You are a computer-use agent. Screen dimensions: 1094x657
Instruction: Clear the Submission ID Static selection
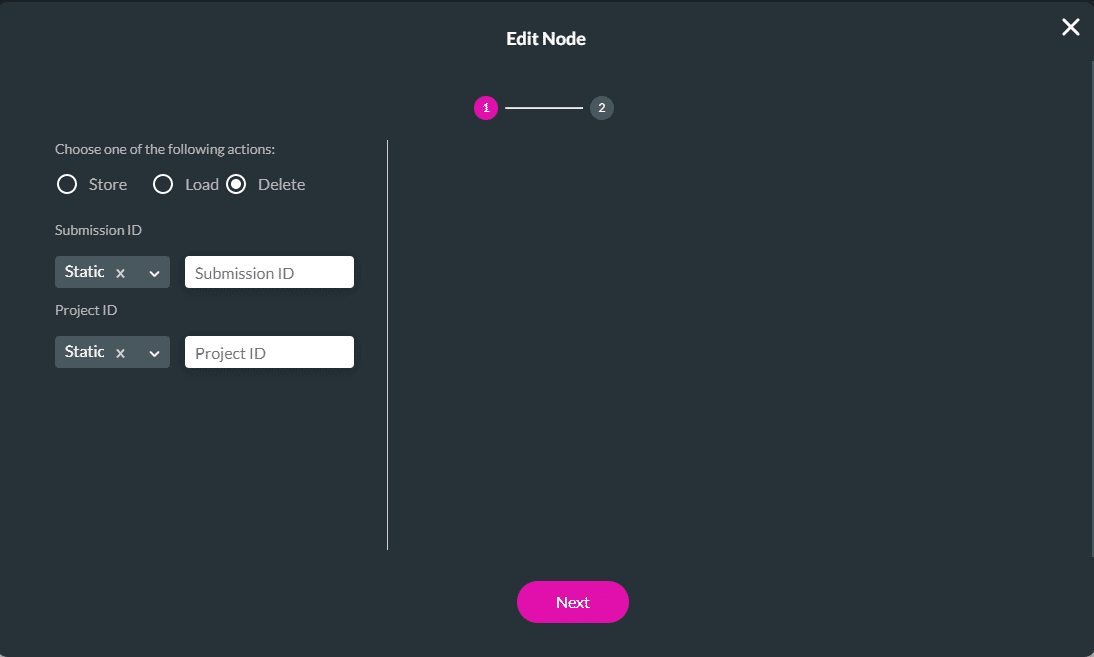point(120,273)
